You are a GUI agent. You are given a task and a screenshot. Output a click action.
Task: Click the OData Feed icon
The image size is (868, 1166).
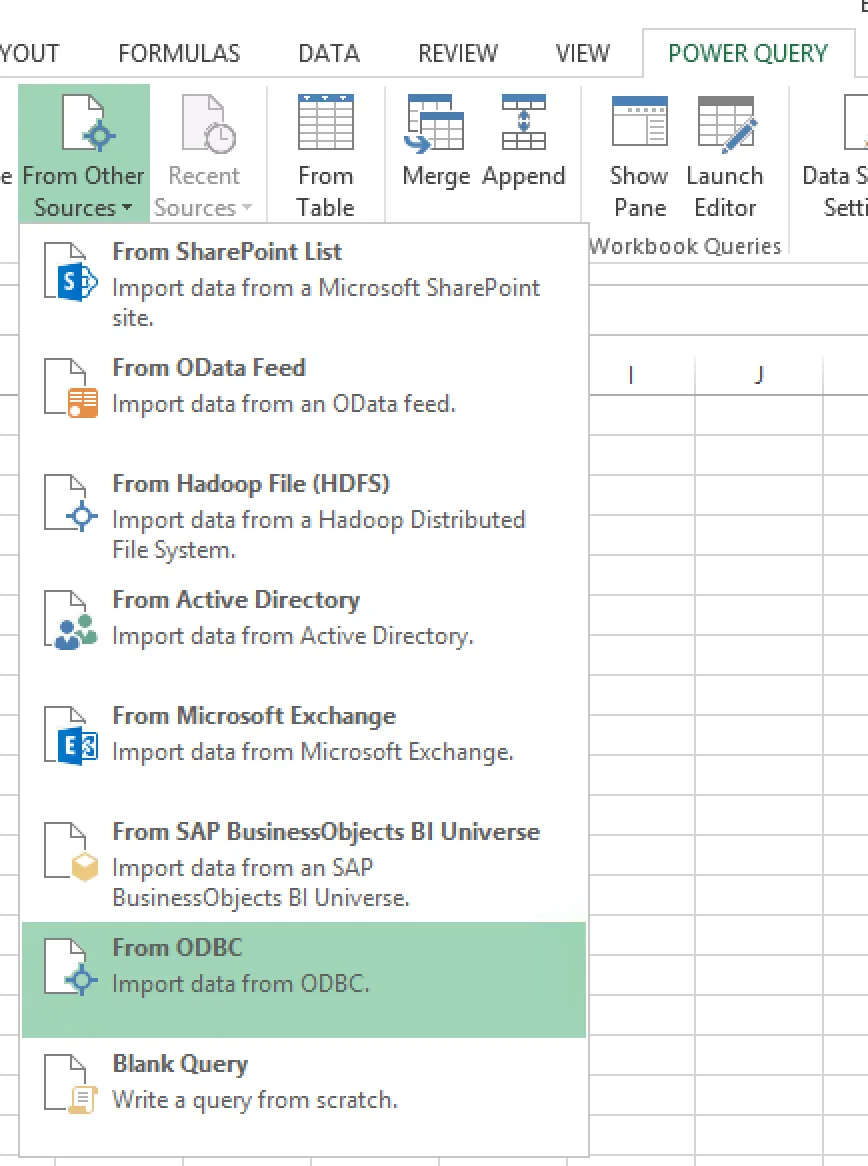click(x=71, y=388)
